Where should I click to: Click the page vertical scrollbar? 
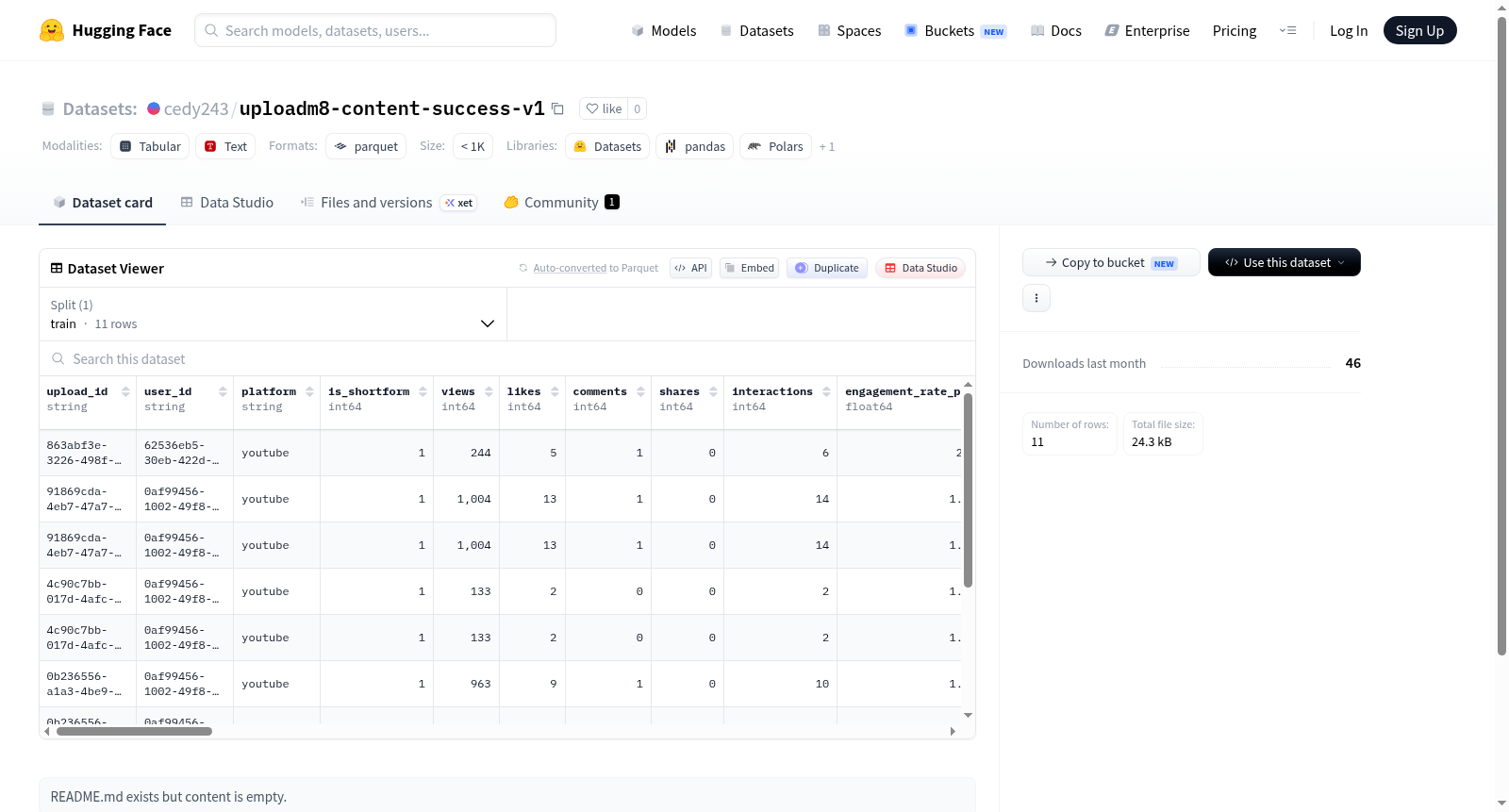click(1501, 337)
